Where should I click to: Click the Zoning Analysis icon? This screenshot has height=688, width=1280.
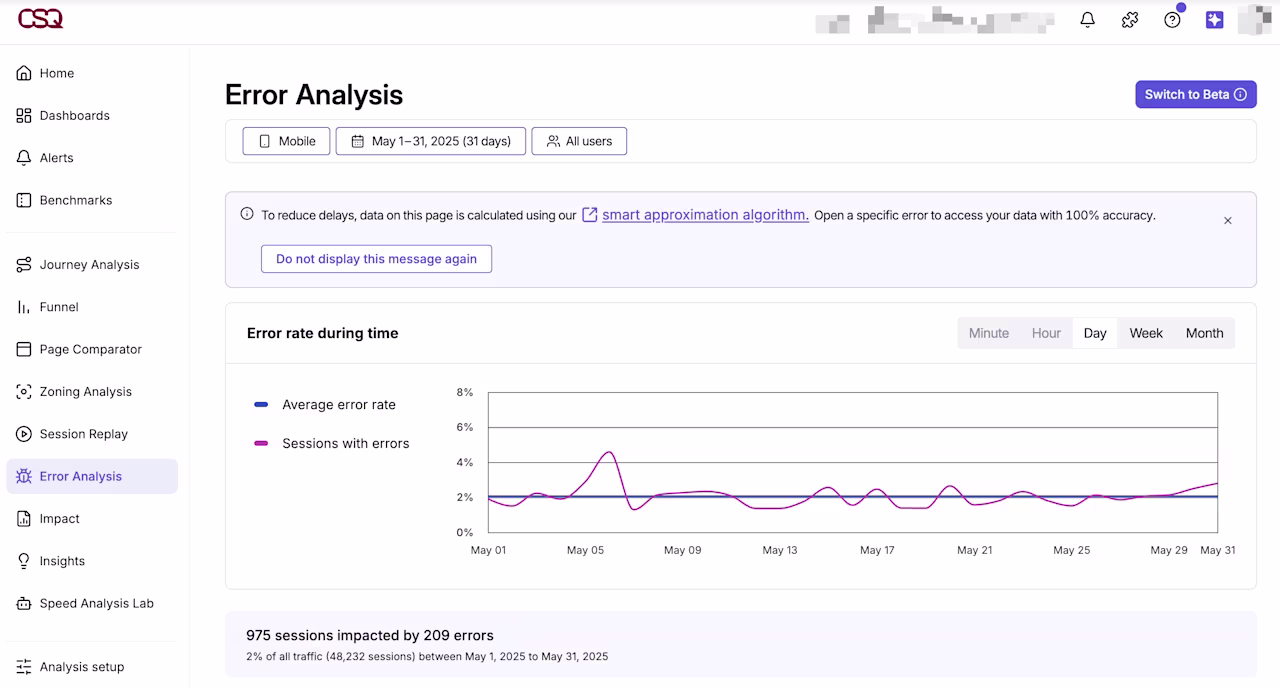point(24,392)
